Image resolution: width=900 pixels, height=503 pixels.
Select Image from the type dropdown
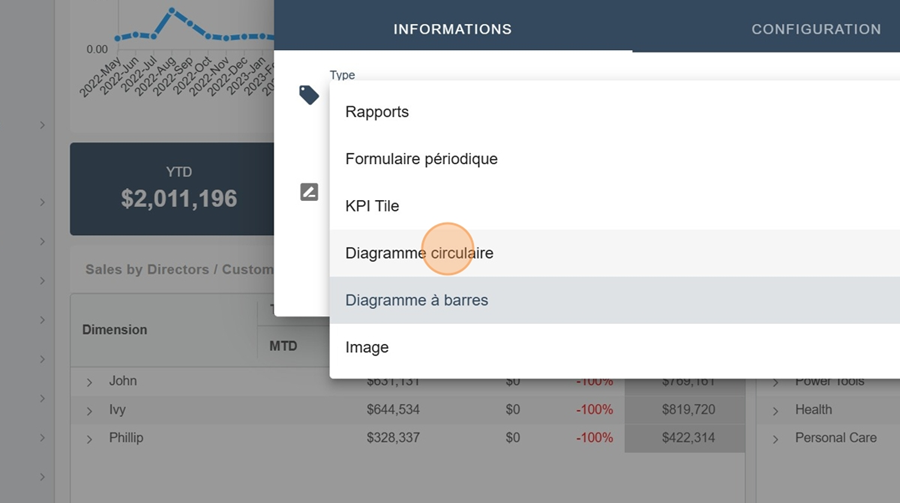coord(366,347)
